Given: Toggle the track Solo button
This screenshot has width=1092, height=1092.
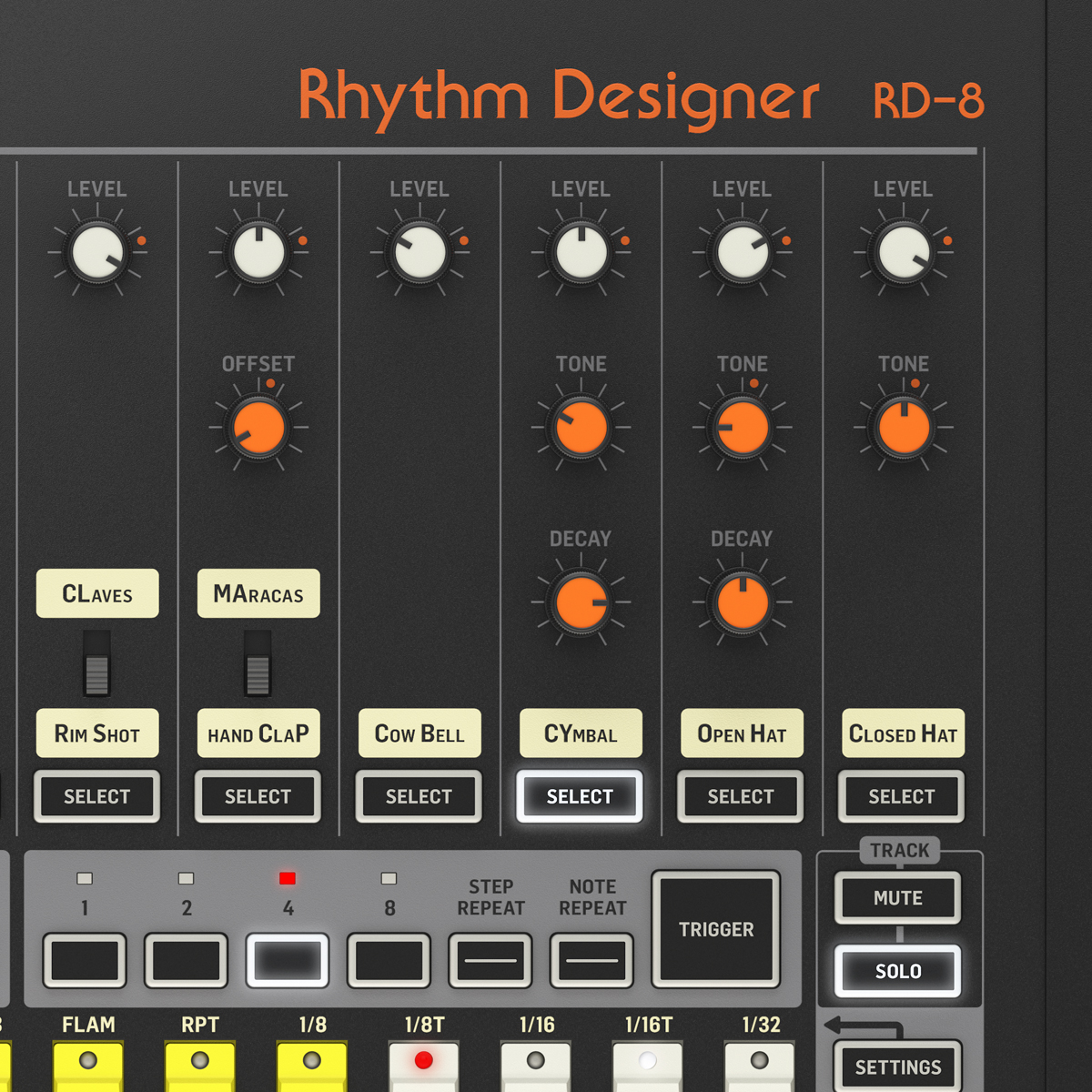Looking at the screenshot, I should (x=897, y=971).
